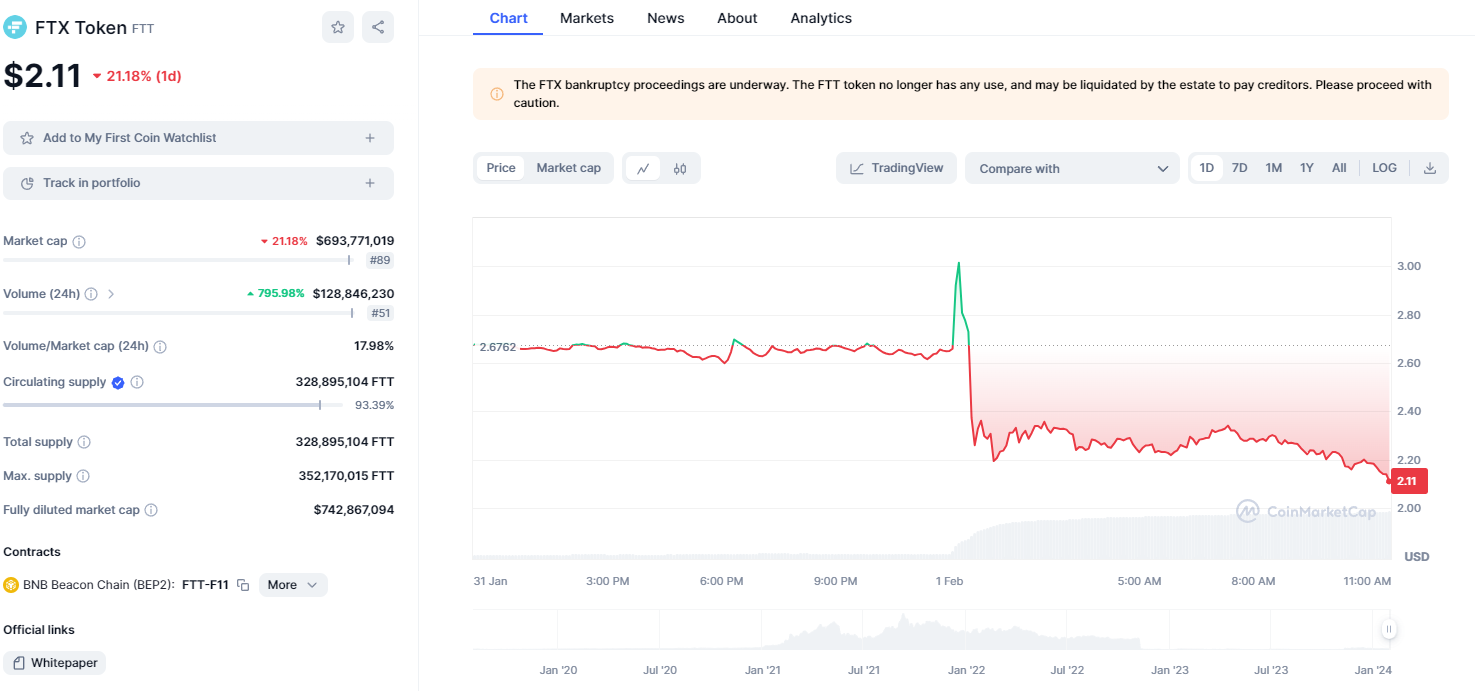Click the historical overview mini chart

(x=930, y=629)
